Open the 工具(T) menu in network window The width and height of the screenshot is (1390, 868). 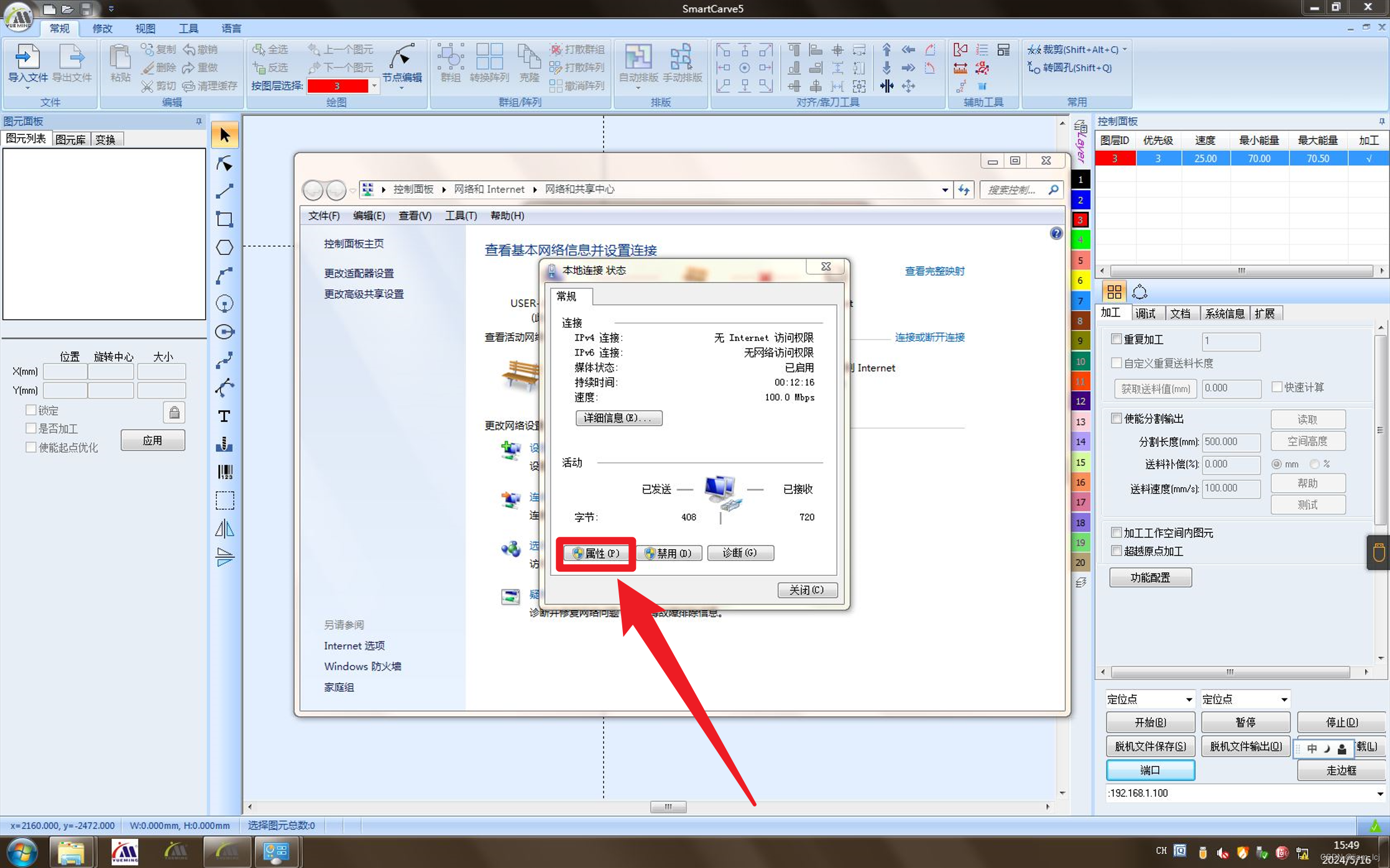461,216
